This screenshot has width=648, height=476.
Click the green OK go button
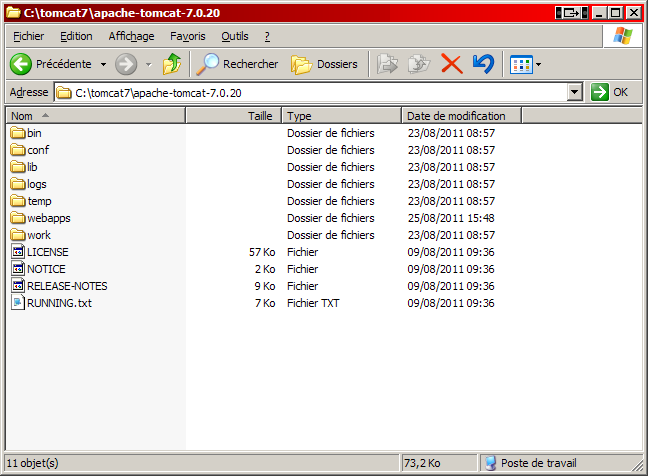609,92
